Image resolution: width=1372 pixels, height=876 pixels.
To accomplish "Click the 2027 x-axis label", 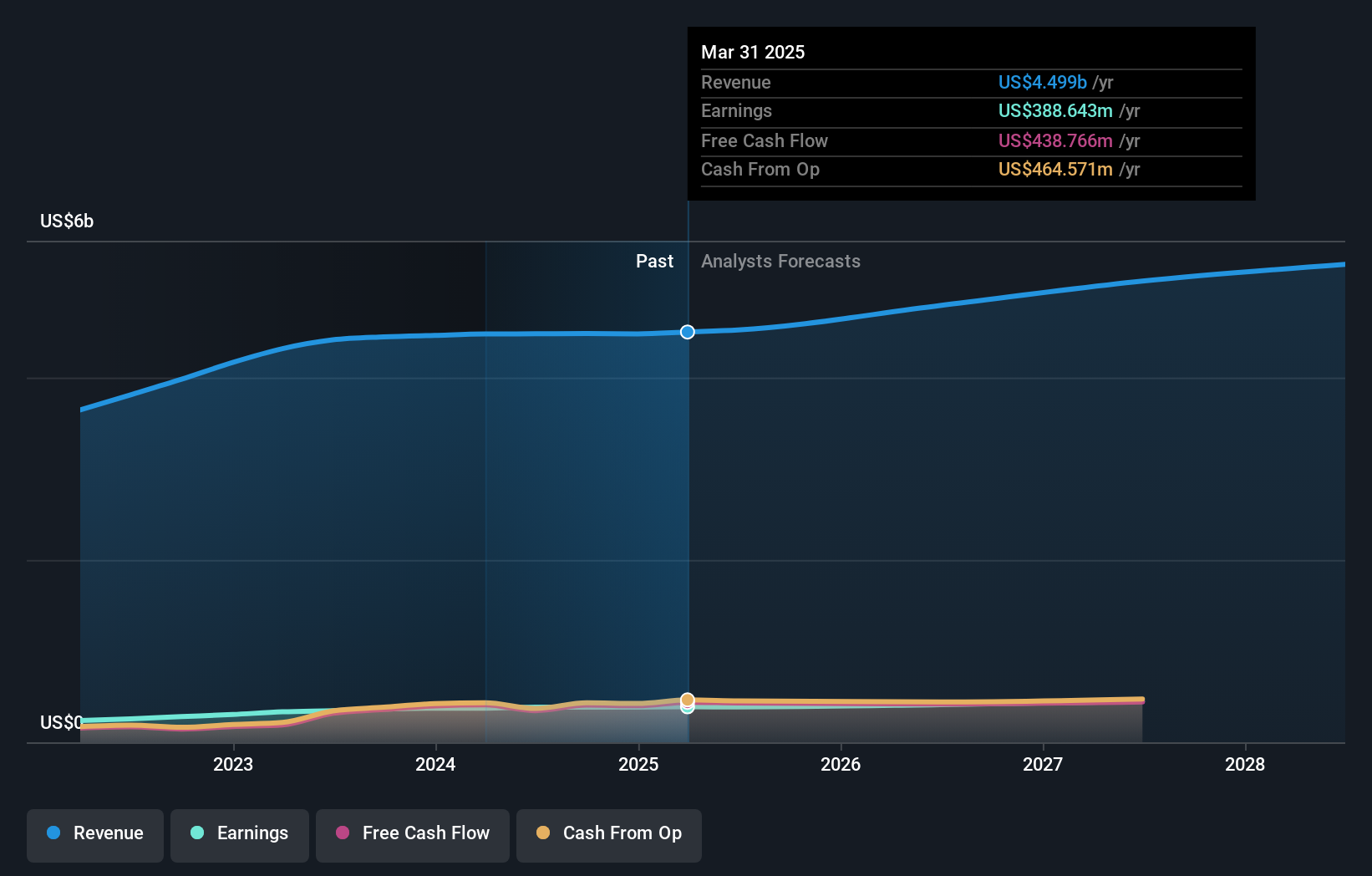I will (1043, 764).
